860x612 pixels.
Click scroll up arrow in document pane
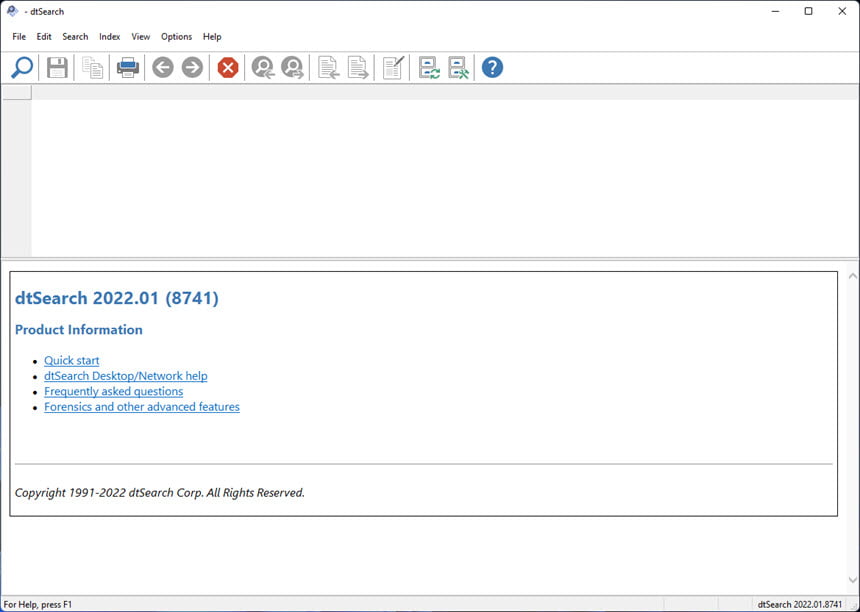(853, 276)
